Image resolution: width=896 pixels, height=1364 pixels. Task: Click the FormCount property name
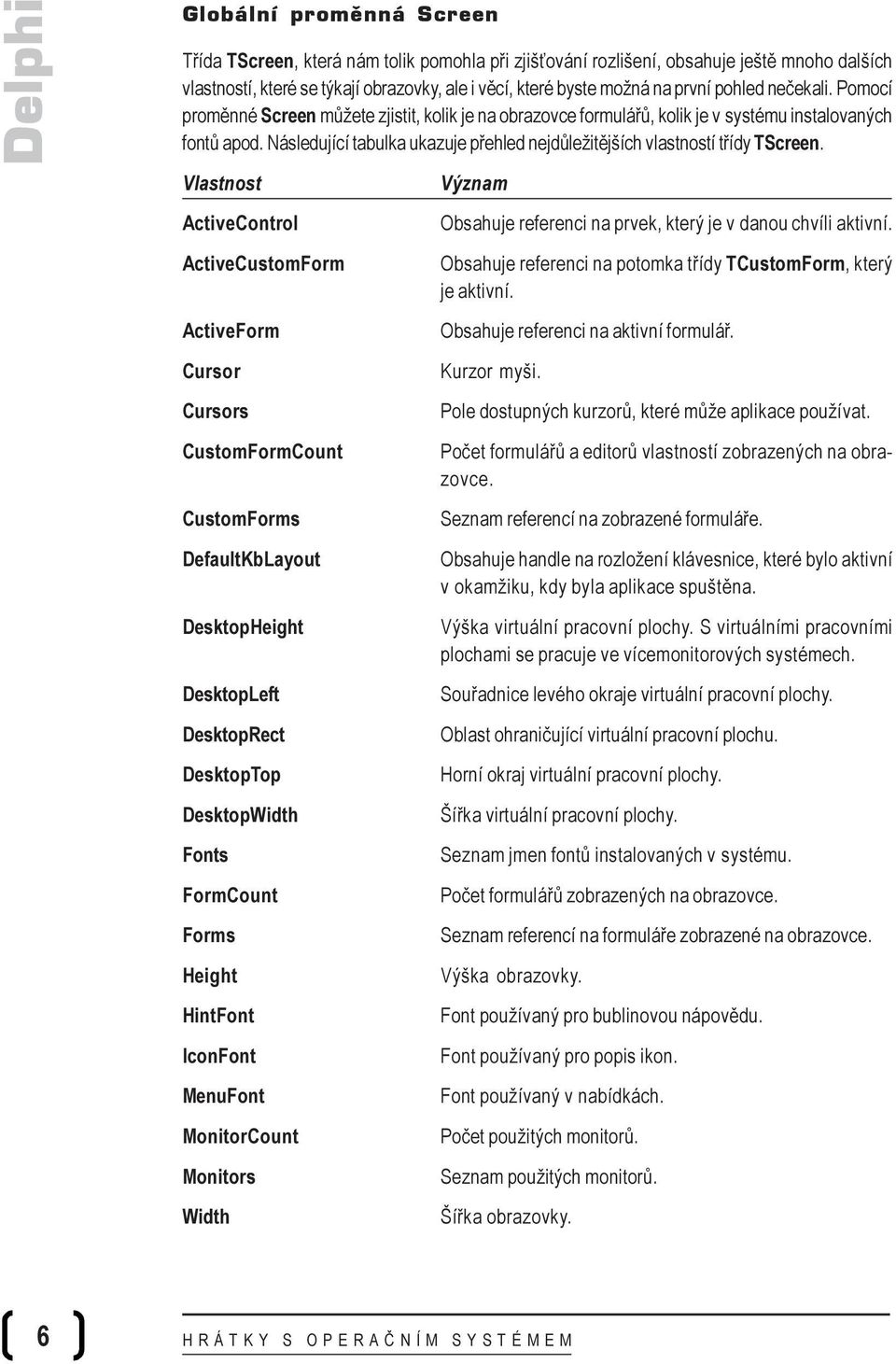[x=230, y=895]
